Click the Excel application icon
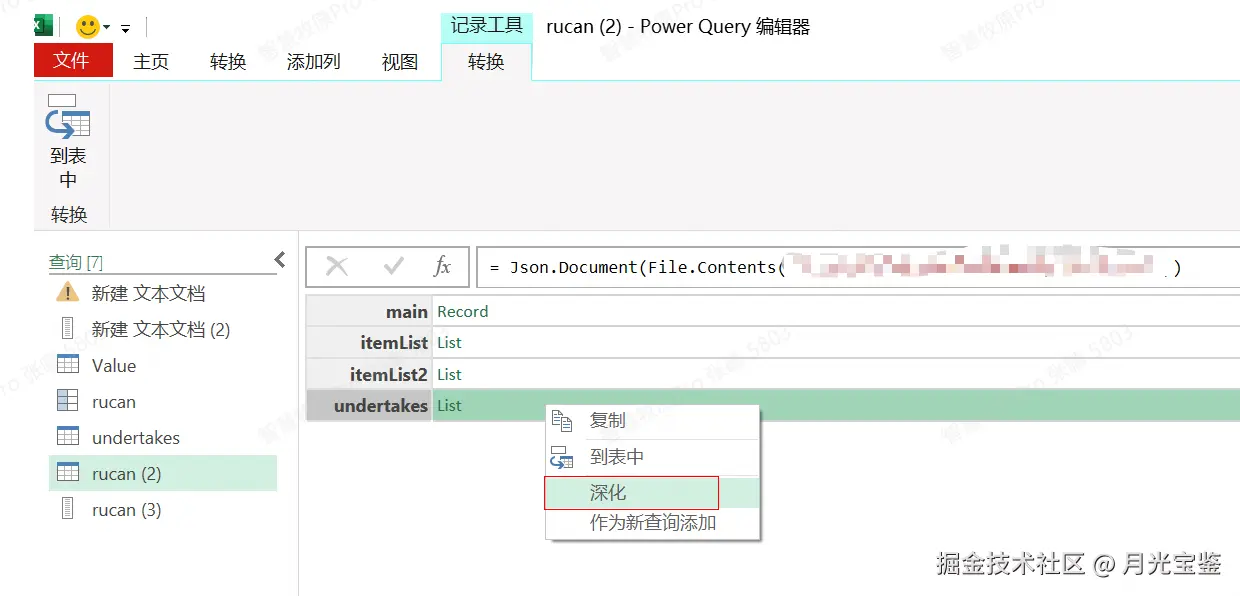Viewport: 1240px width, 596px height. [43, 25]
